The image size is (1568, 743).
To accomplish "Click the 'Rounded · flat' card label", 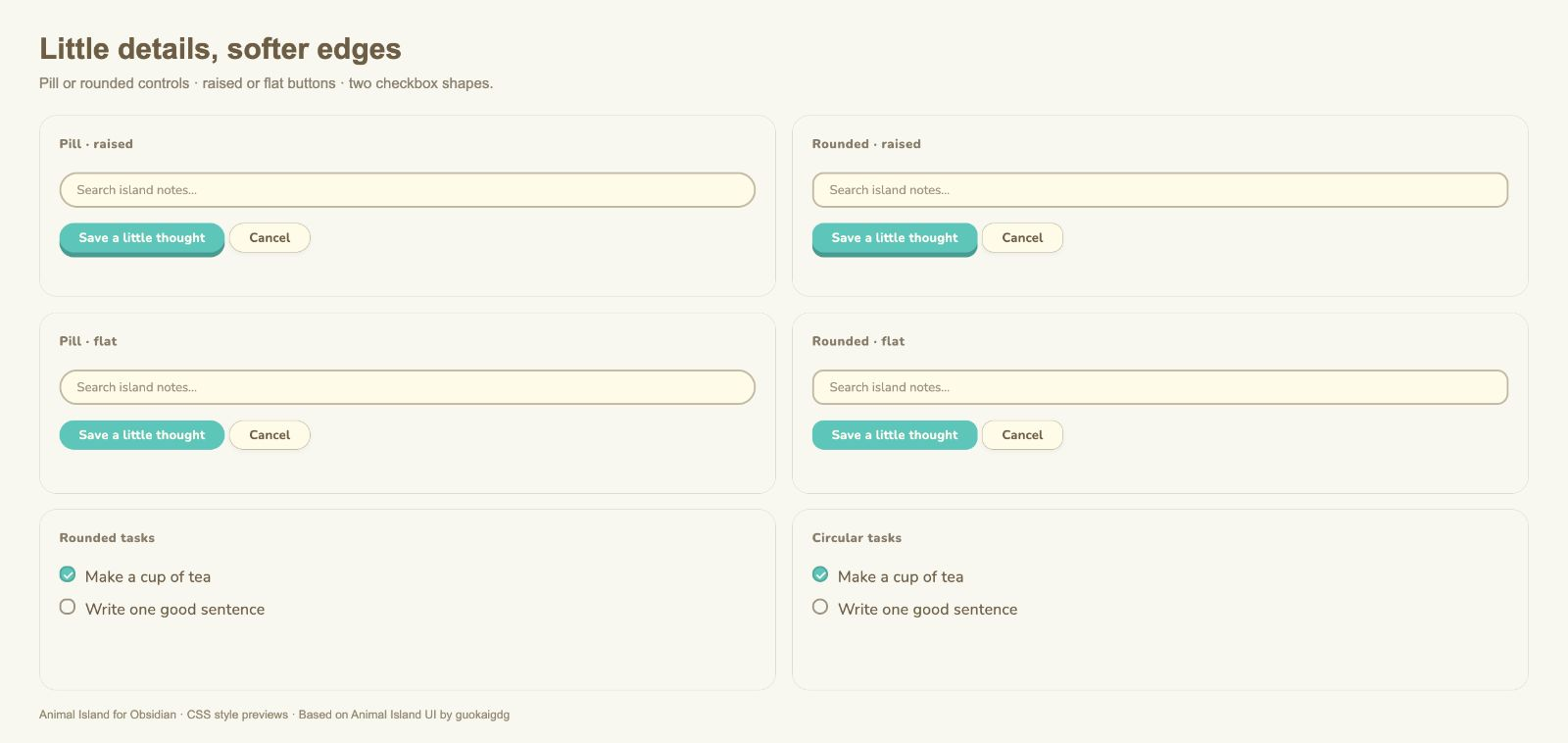I will [x=858, y=341].
